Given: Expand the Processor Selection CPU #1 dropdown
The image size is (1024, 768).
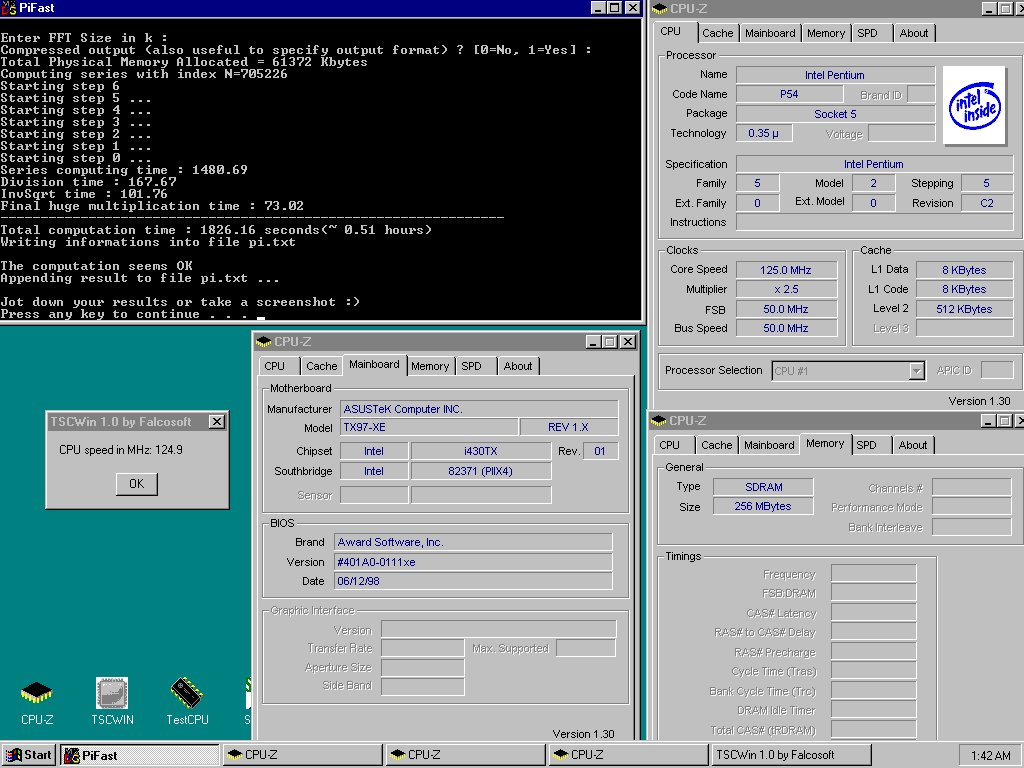Looking at the screenshot, I should tap(917, 371).
